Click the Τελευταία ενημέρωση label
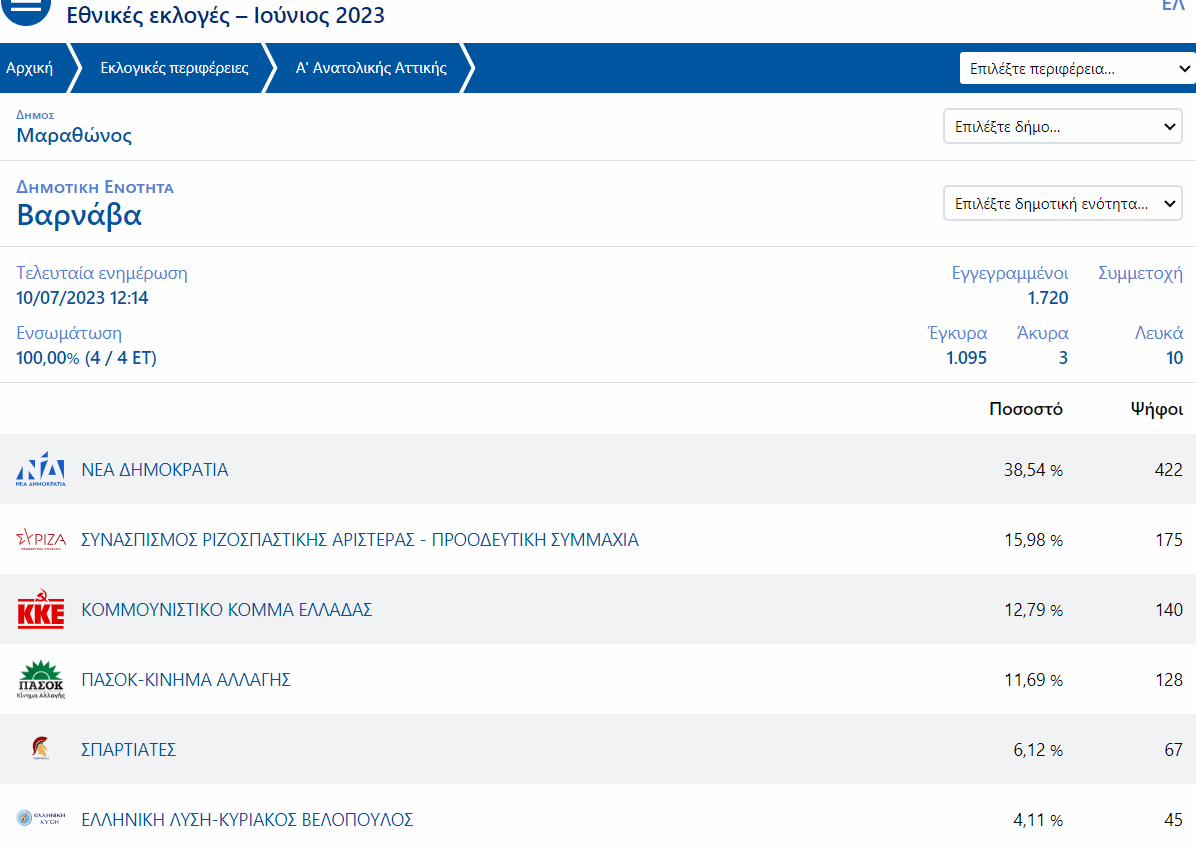This screenshot has width=1196, height=849. (101, 273)
